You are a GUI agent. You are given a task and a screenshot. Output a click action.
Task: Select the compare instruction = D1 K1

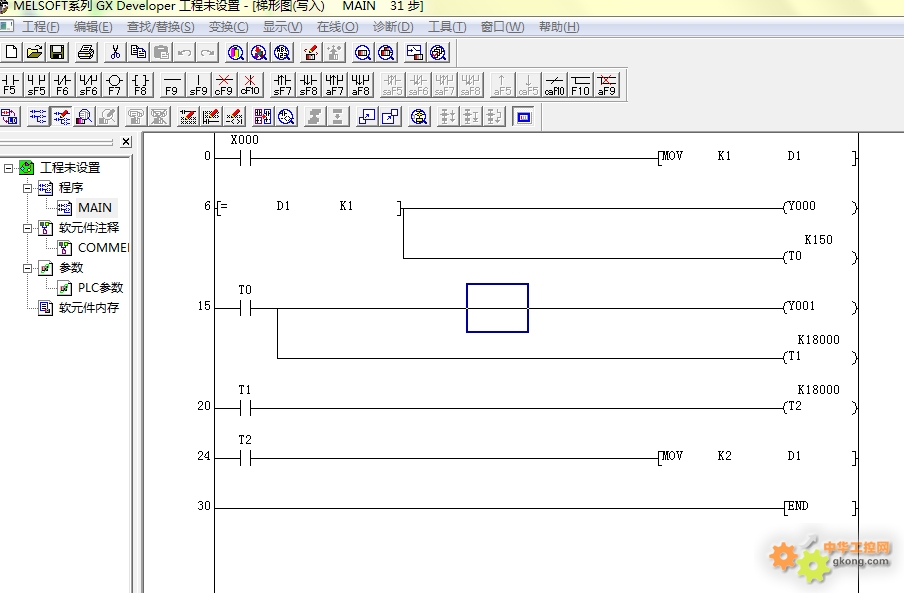click(x=310, y=206)
